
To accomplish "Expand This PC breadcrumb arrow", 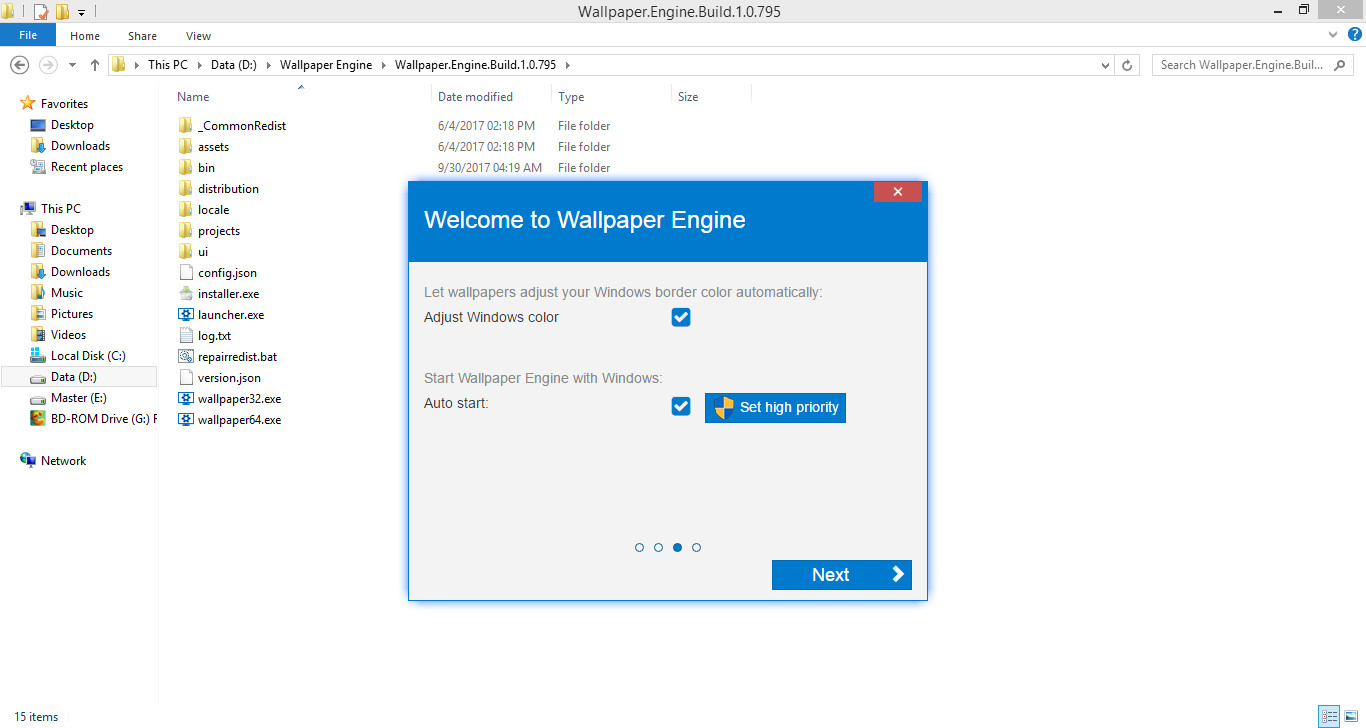I will pyautogui.click(x=199, y=65).
